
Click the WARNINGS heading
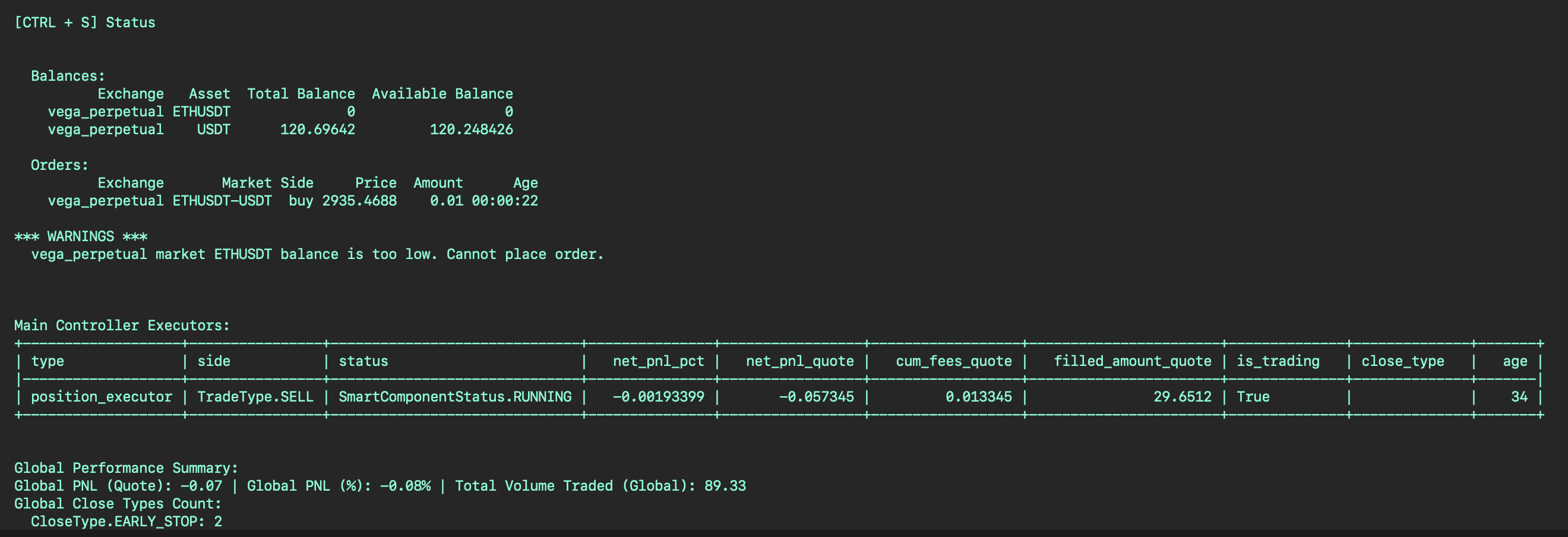[x=80, y=236]
